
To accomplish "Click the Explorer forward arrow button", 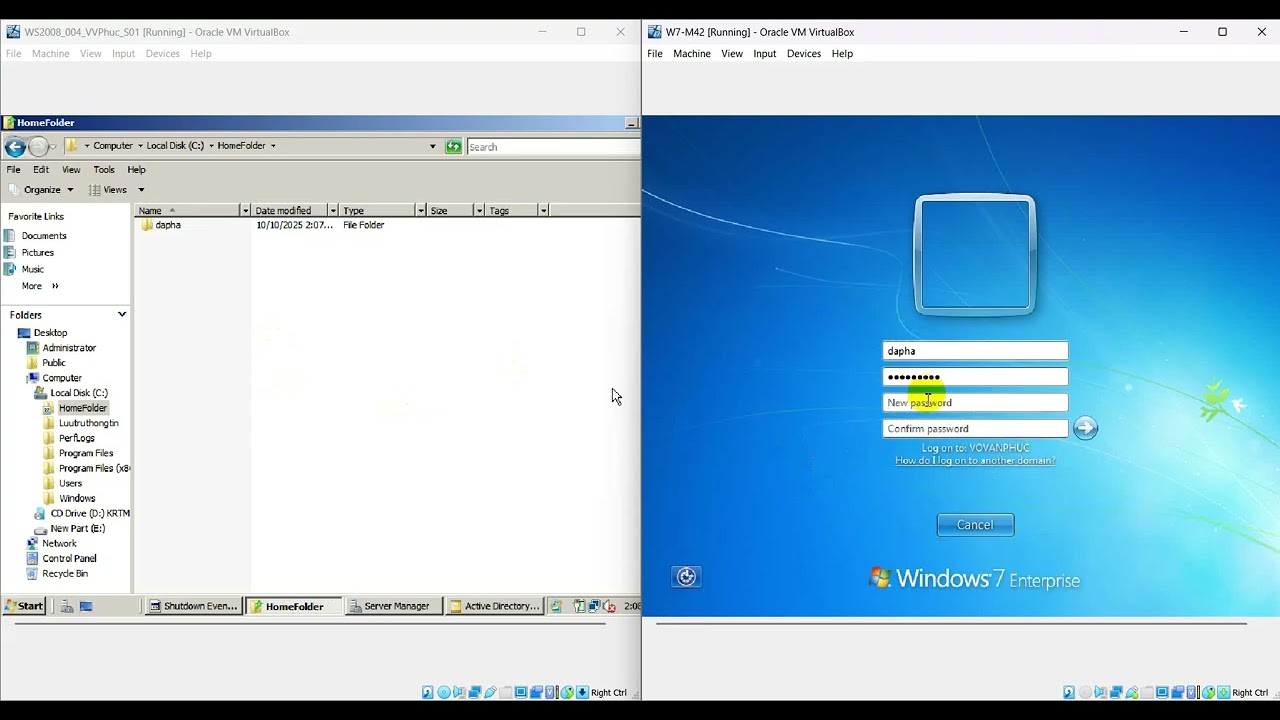I will coord(38,147).
